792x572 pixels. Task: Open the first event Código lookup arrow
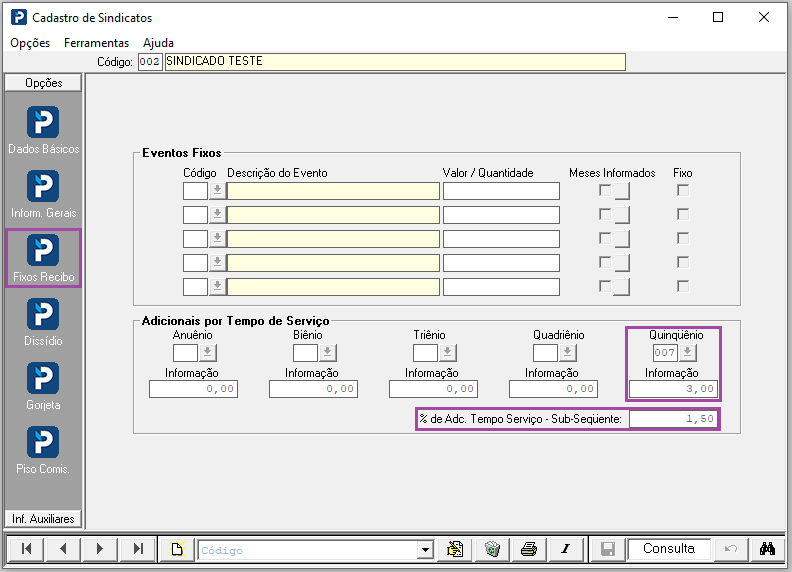[x=217, y=191]
